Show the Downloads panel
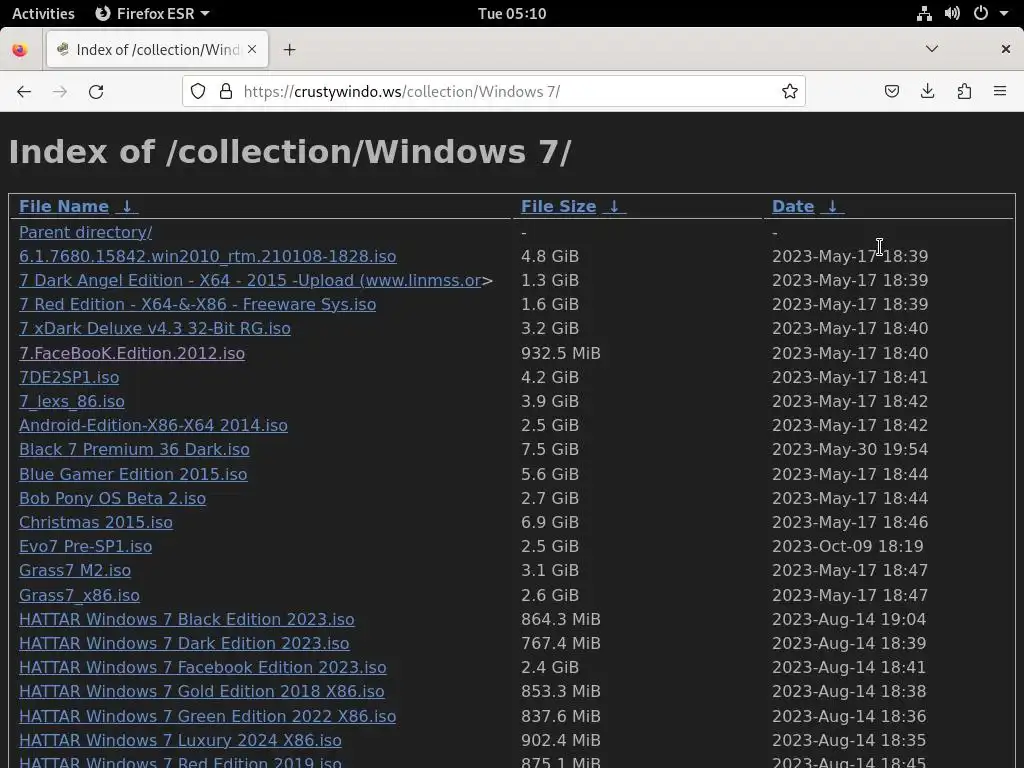This screenshot has height=768, width=1024. tap(927, 91)
